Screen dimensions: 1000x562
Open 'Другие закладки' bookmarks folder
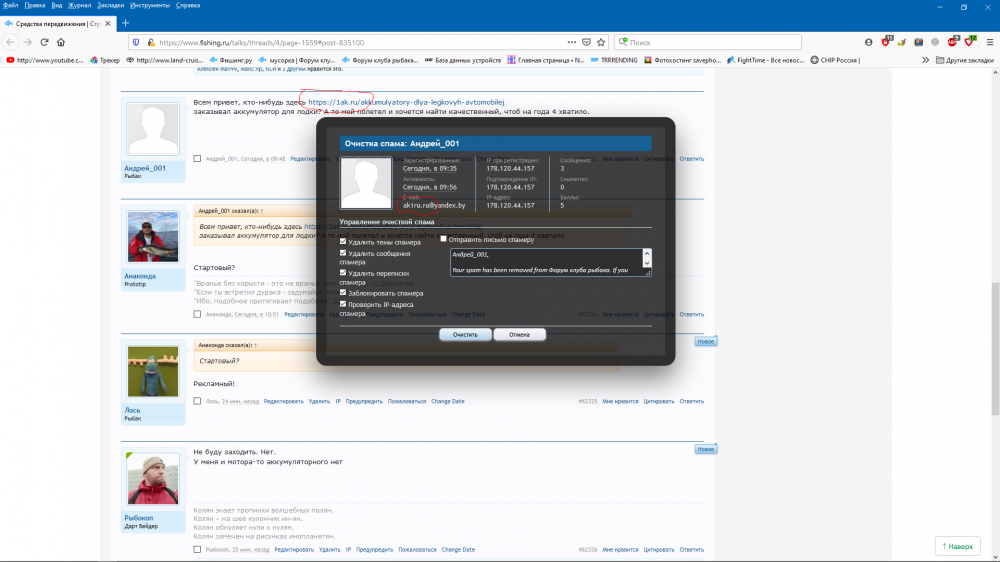966,60
